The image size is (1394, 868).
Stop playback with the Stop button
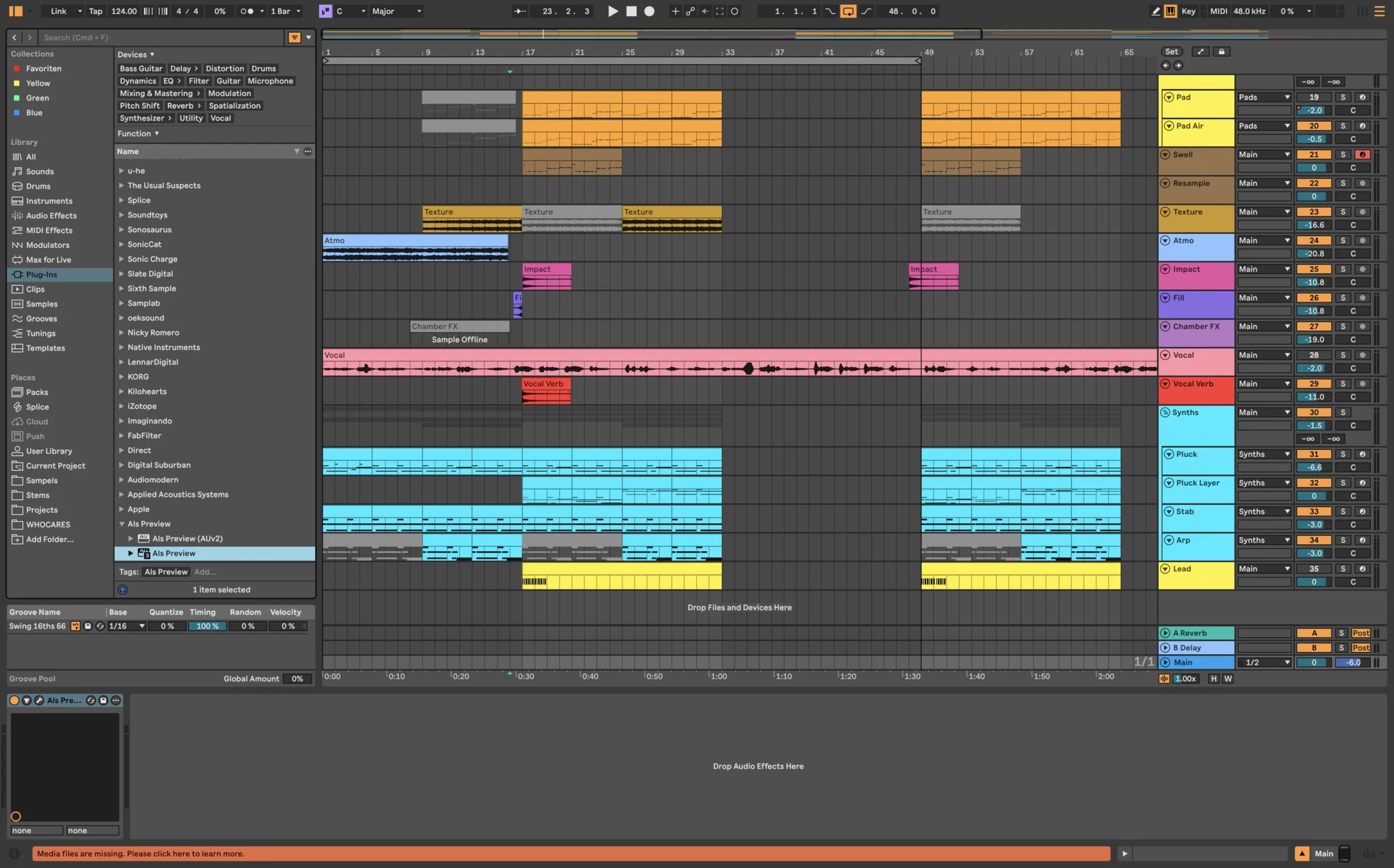click(x=631, y=11)
